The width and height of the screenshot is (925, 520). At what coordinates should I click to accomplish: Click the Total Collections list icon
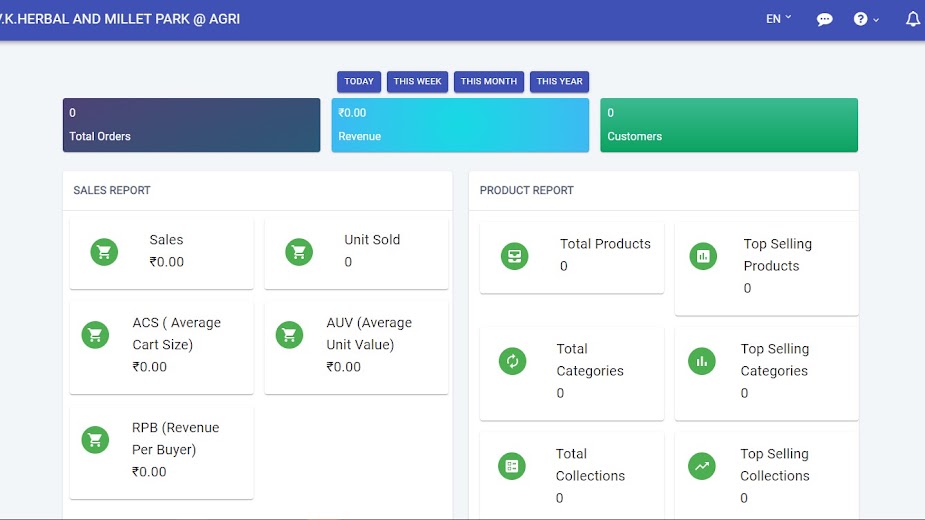tap(511, 466)
